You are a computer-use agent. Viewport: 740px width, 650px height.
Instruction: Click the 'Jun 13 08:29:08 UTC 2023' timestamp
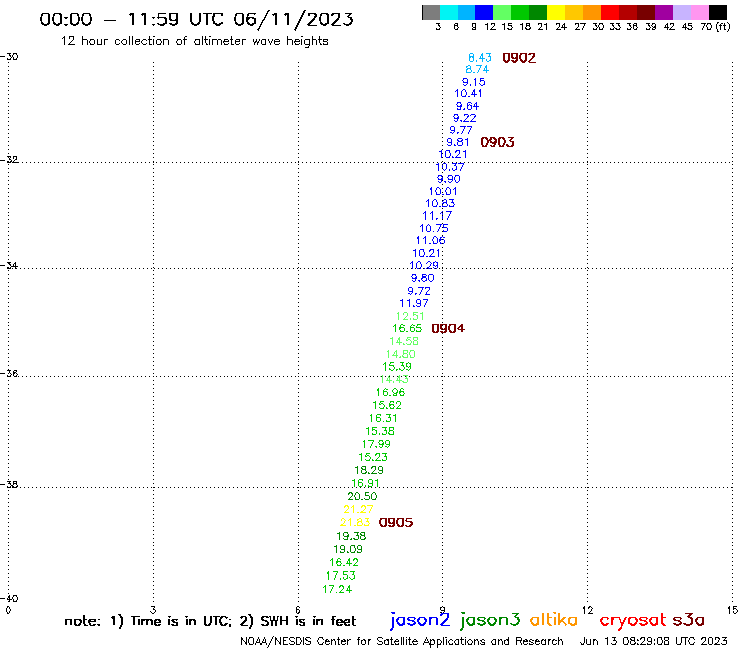[x=654, y=641]
